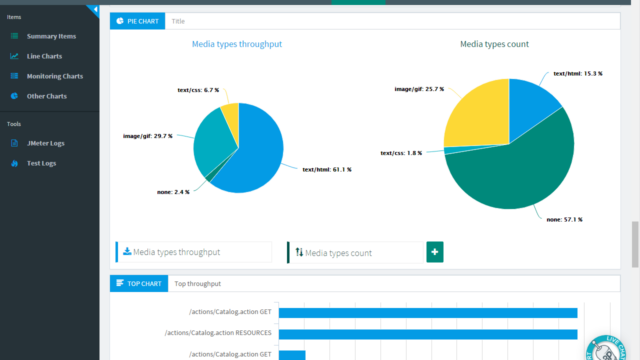Click the Media types throughput chart title
The image size is (640, 360).
(237, 44)
